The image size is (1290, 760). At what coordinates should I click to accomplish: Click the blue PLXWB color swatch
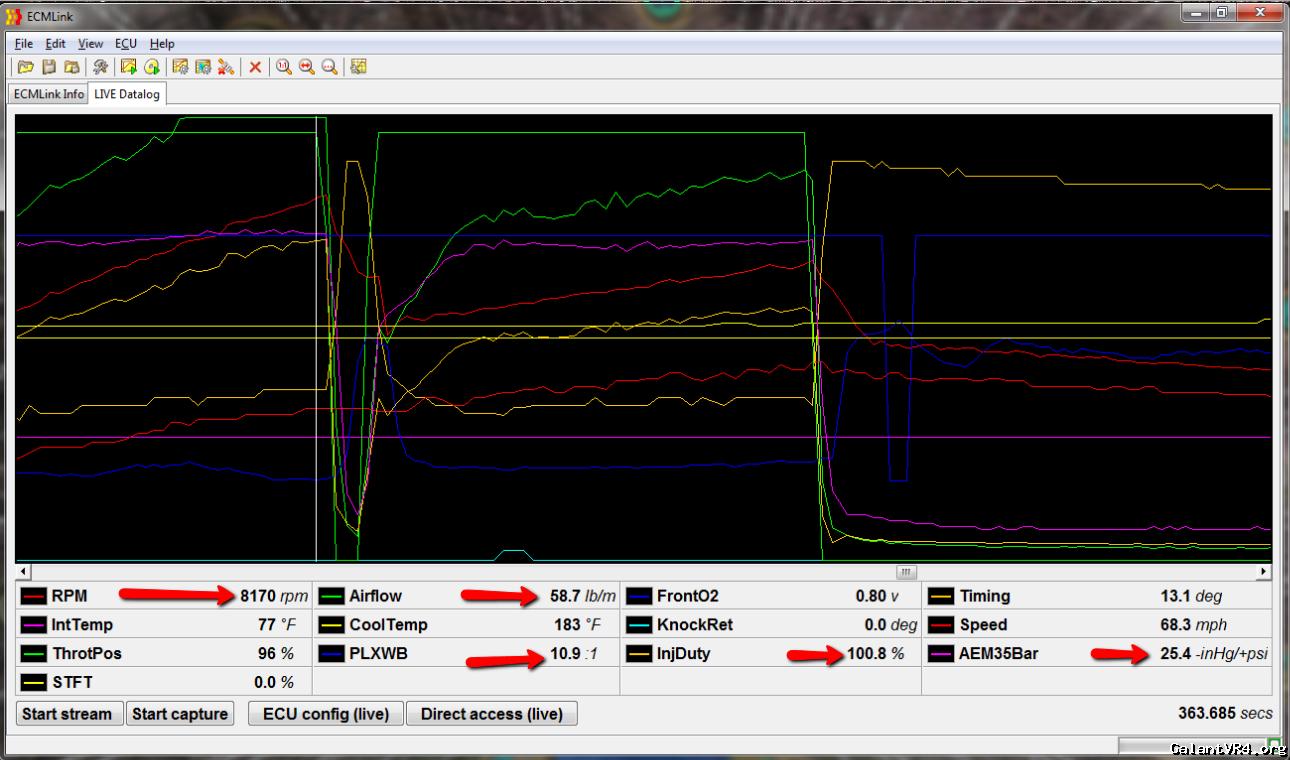(332, 654)
